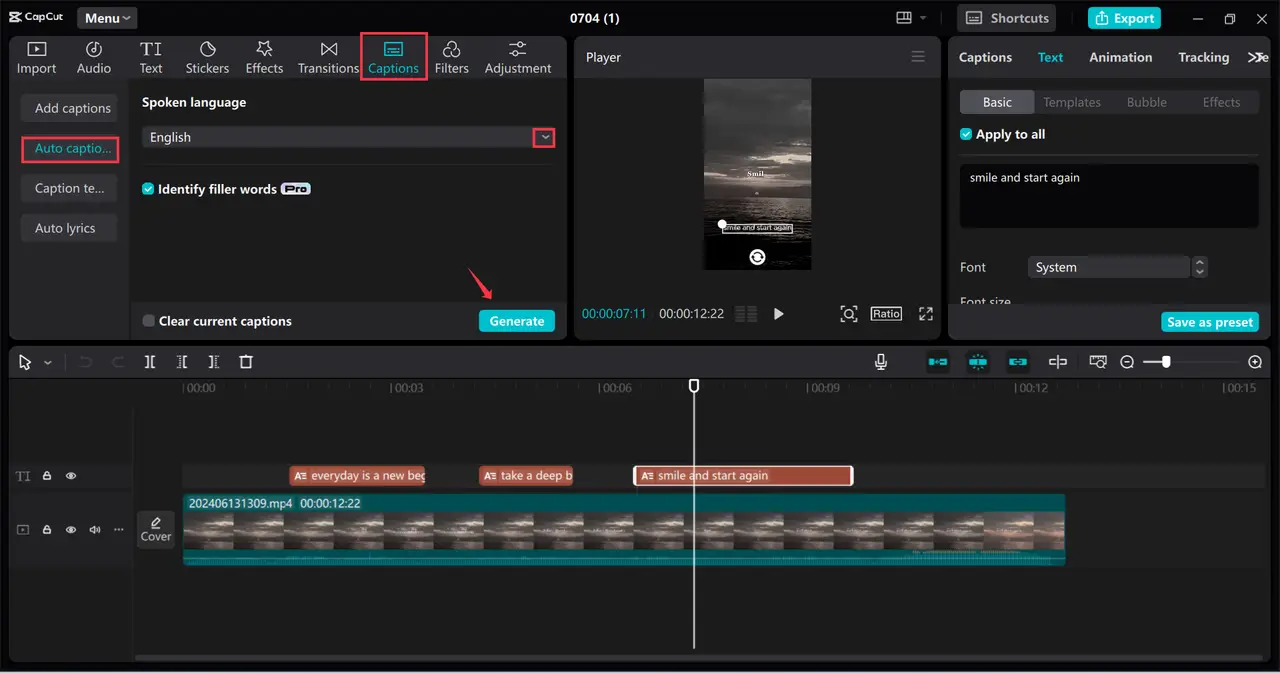Click the Cover button on video track
This screenshot has width=1280, height=673.
click(x=156, y=529)
